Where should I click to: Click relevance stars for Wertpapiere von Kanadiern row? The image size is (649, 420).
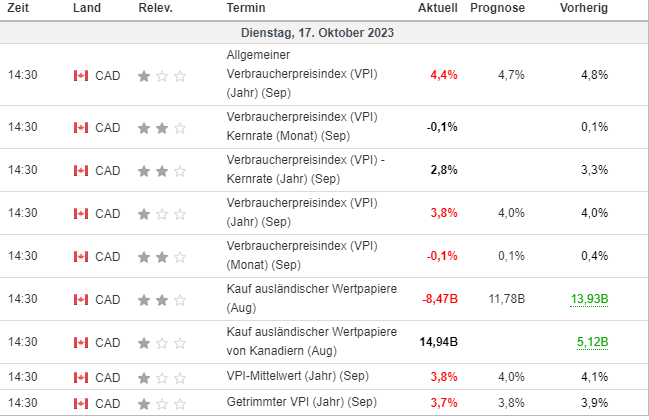click(162, 341)
